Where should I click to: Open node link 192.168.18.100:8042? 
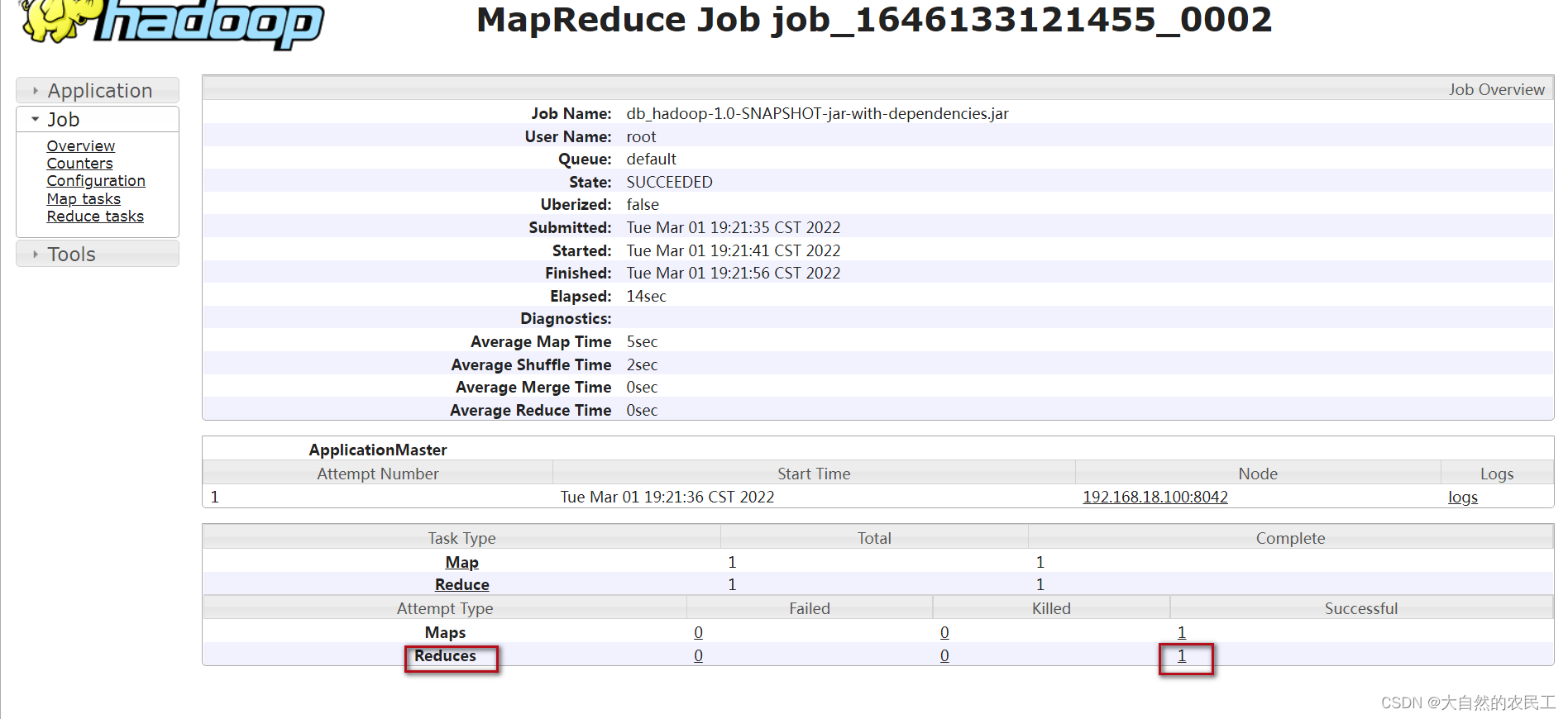click(x=1155, y=497)
